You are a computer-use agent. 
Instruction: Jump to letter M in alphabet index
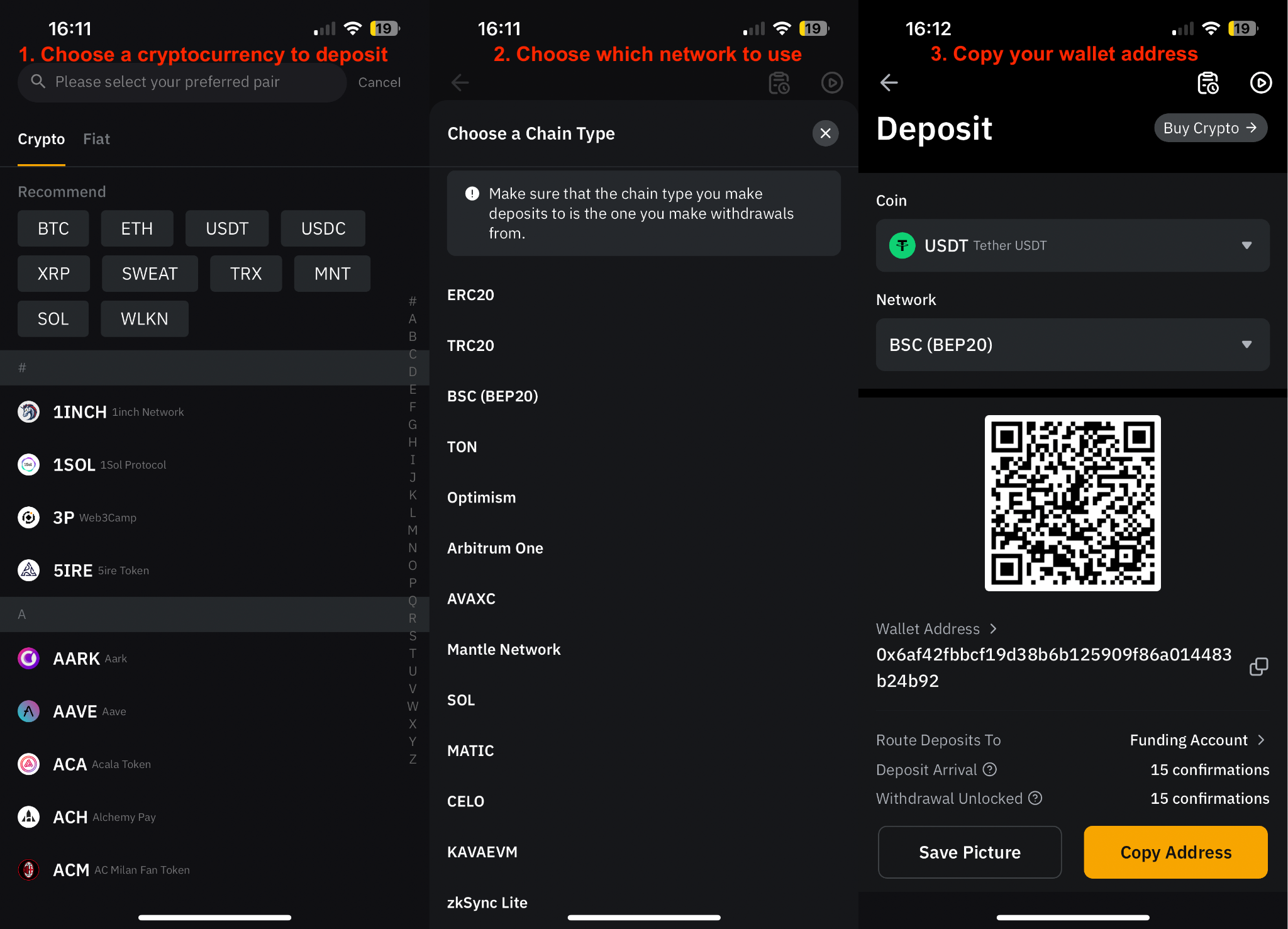(x=413, y=530)
